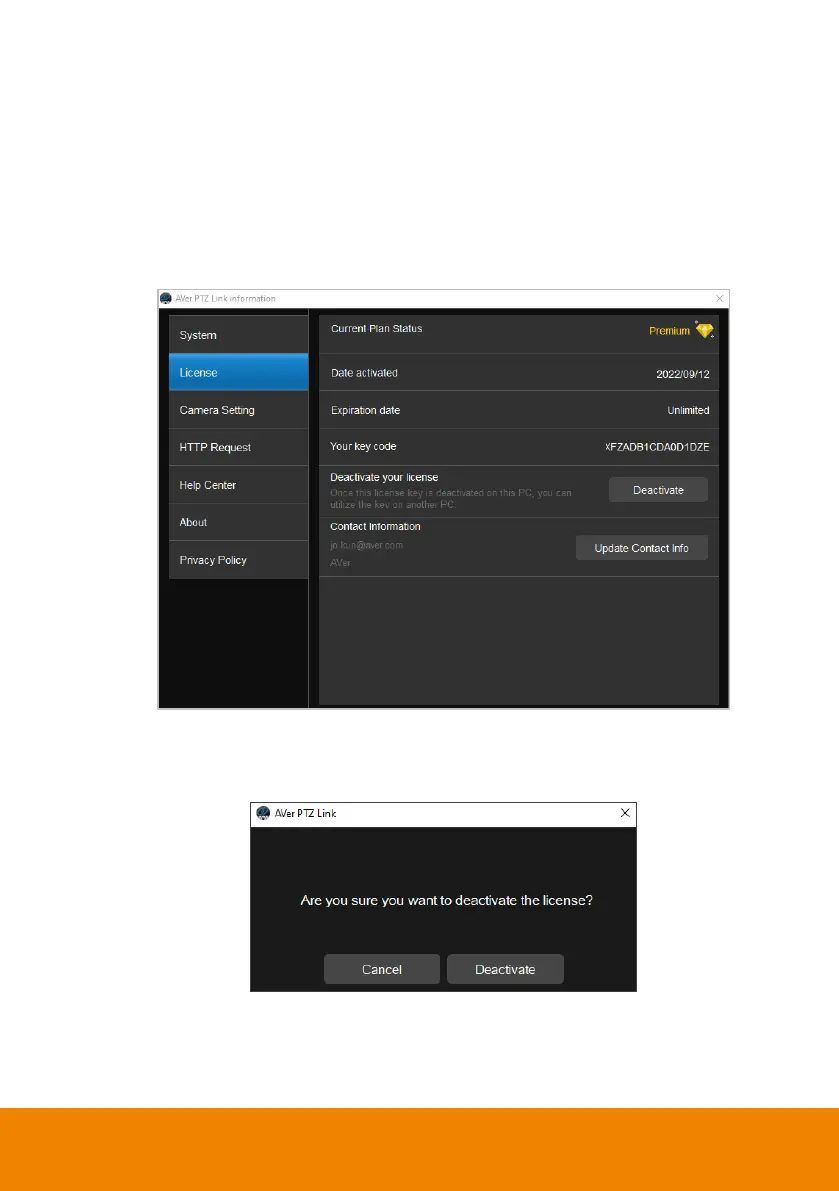Go to Camera Setting section
The height and width of the screenshot is (1191, 839).
(238, 410)
